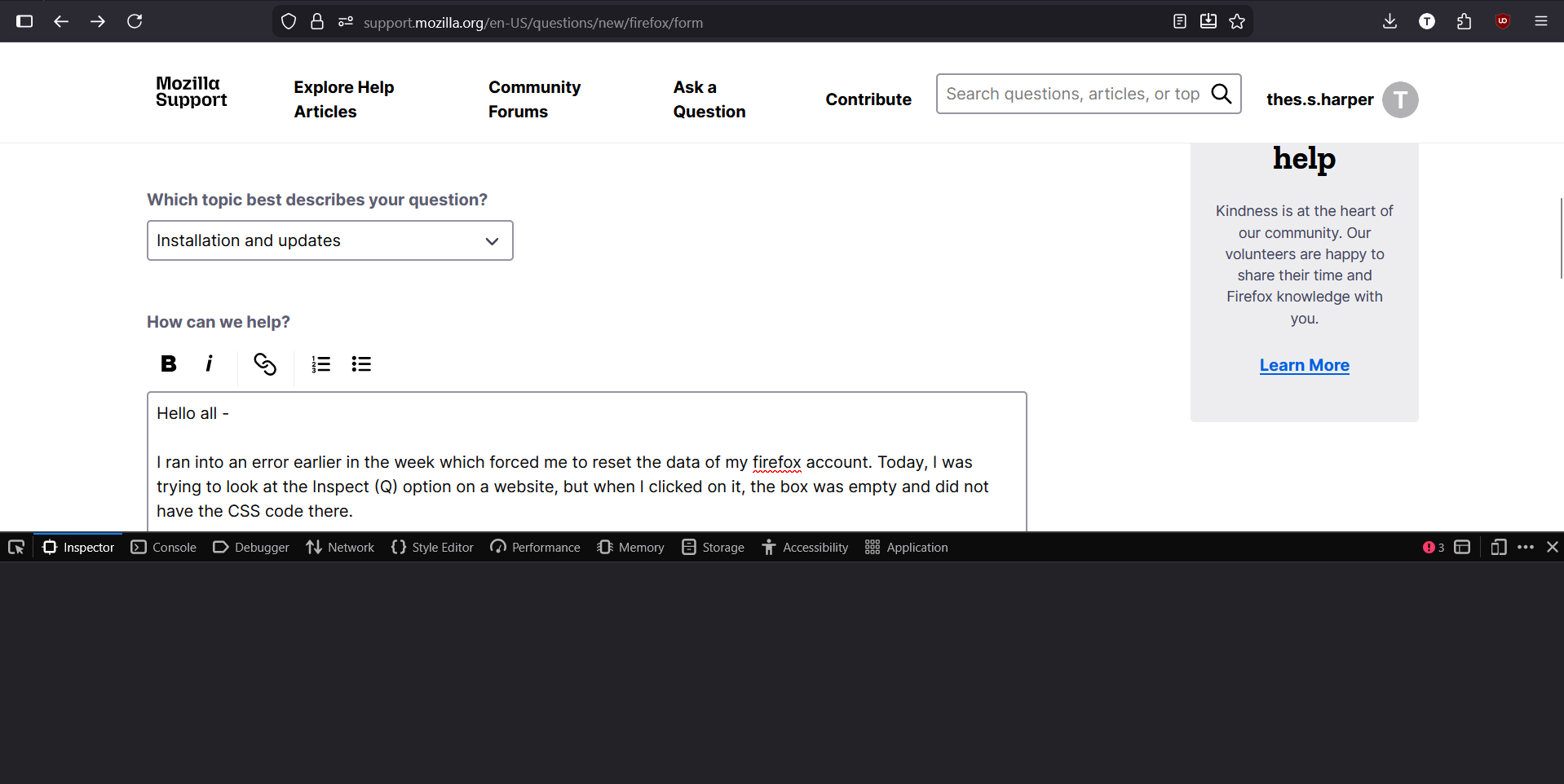Screen dimensions: 1564x784
Task: Open the Contribute menu
Action: (868, 99)
